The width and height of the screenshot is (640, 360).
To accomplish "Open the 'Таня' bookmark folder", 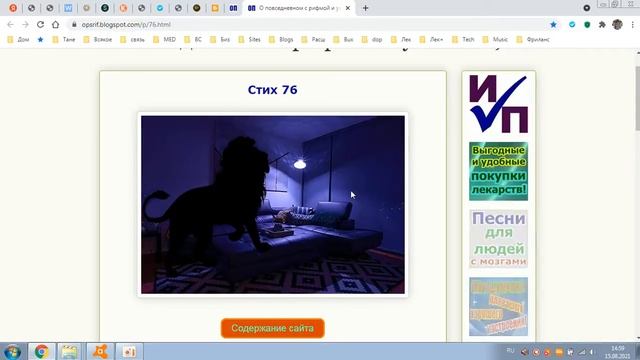I will (64, 40).
